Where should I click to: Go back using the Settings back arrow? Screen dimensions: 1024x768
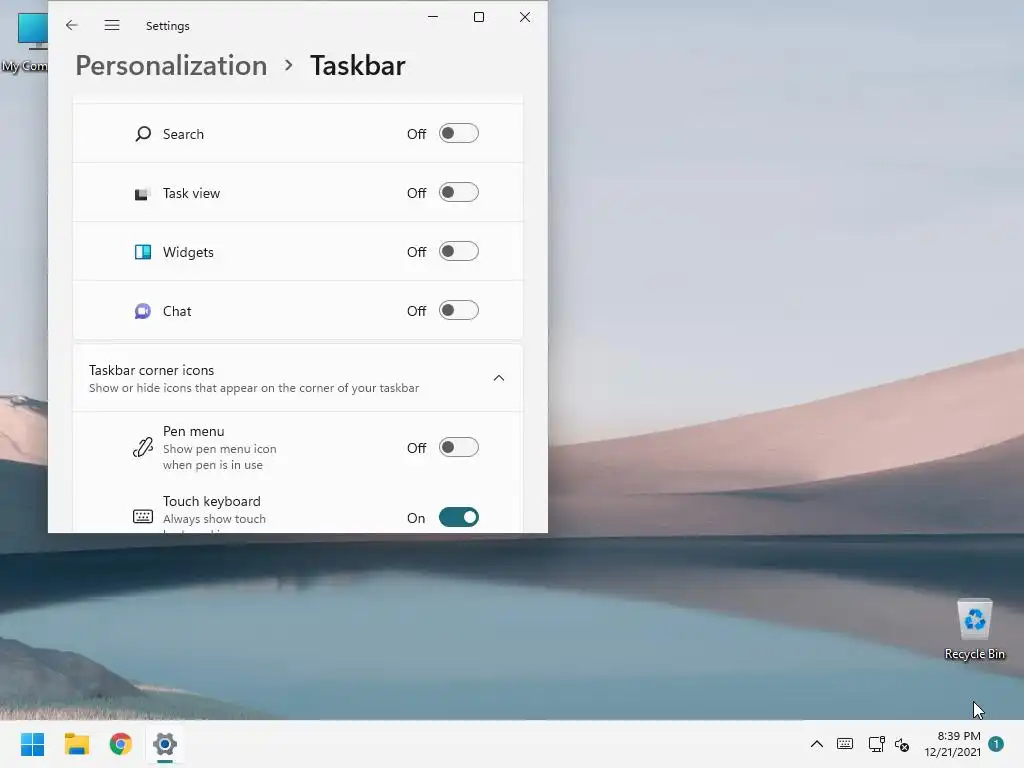point(72,25)
